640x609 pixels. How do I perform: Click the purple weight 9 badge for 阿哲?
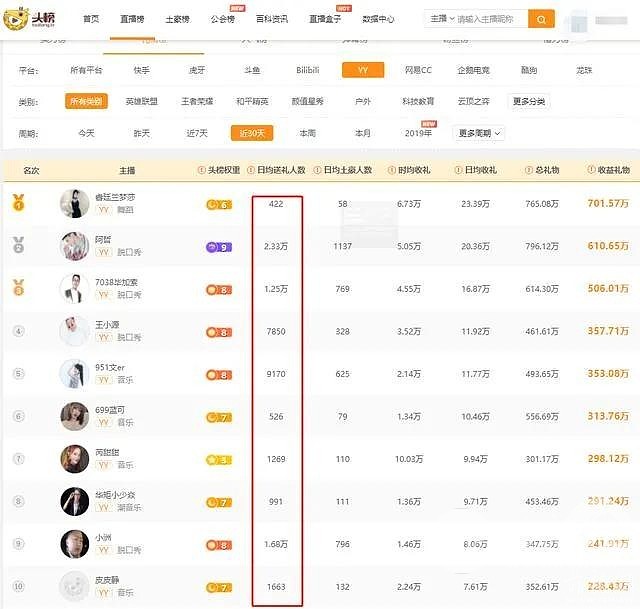pyautogui.click(x=219, y=247)
